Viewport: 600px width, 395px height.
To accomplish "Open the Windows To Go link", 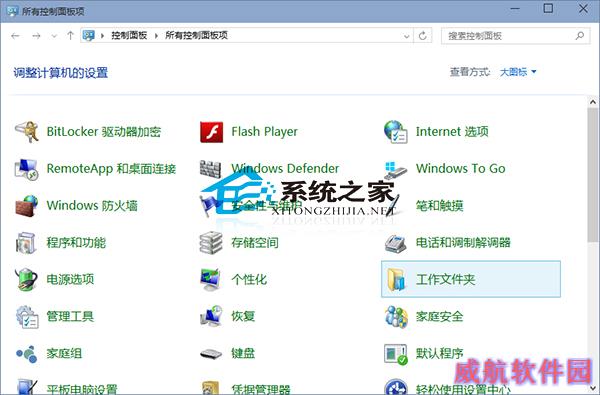I will coord(460,168).
